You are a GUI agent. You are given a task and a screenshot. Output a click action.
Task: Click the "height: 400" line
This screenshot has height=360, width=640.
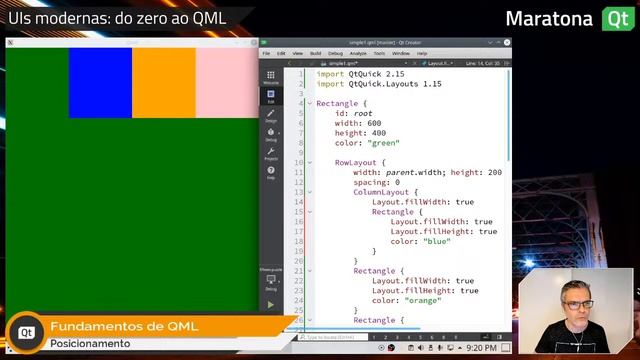pos(360,133)
